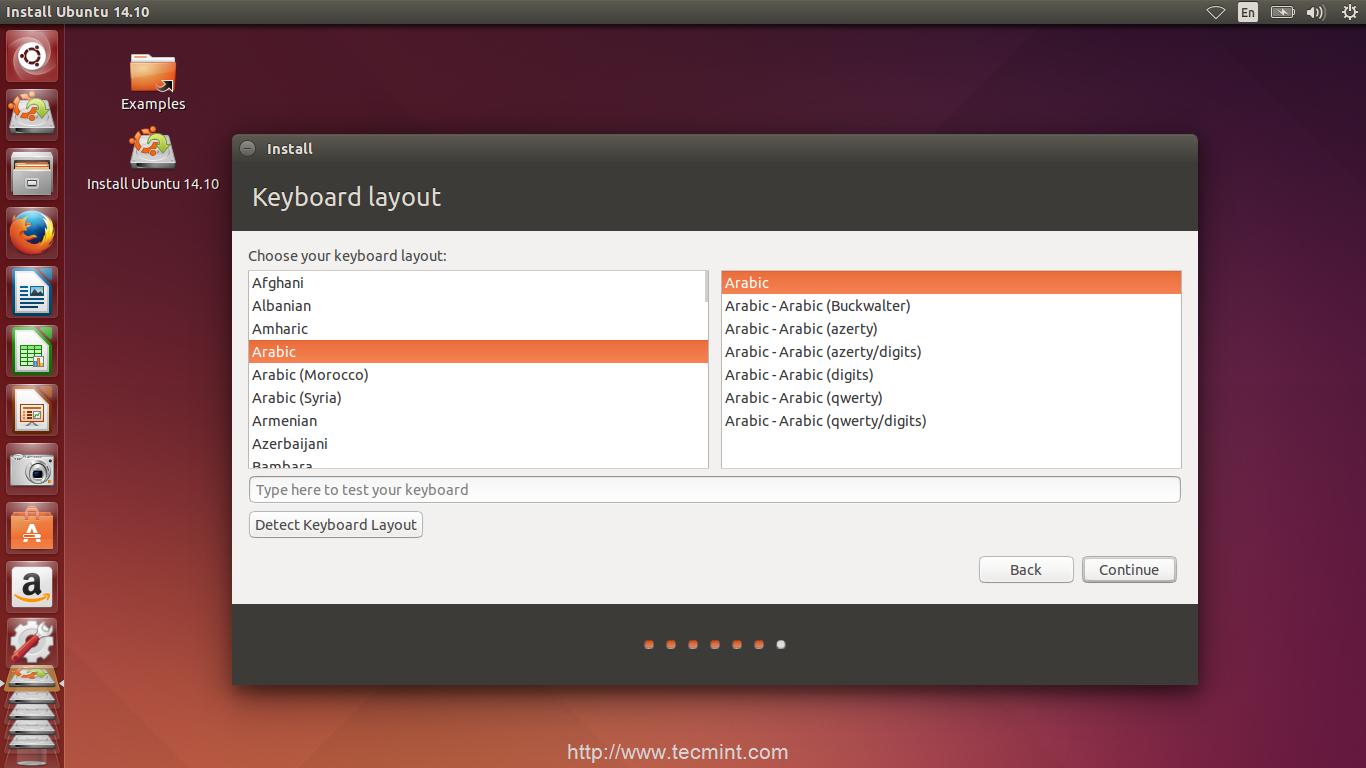Open the battery indicator menu
This screenshot has width=1366, height=768.
(x=1282, y=12)
